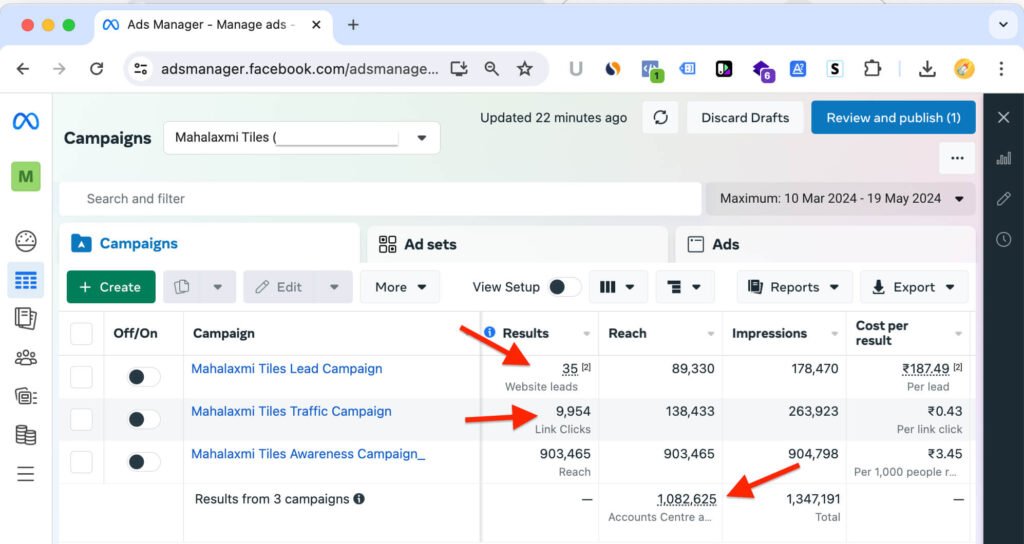Check the Awareness Campaign row checkbox

(x=81, y=462)
